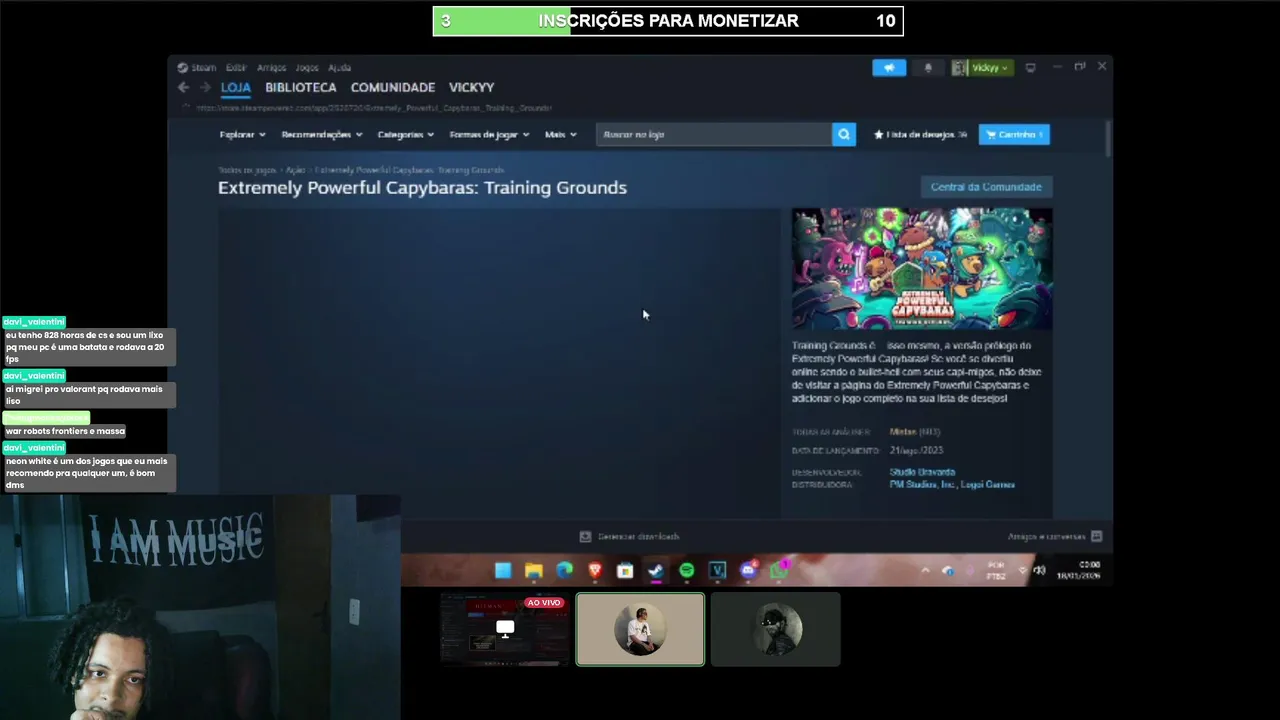Open the PM Studios, Inc. publisher link
The height and width of the screenshot is (720, 1280).
click(922, 484)
